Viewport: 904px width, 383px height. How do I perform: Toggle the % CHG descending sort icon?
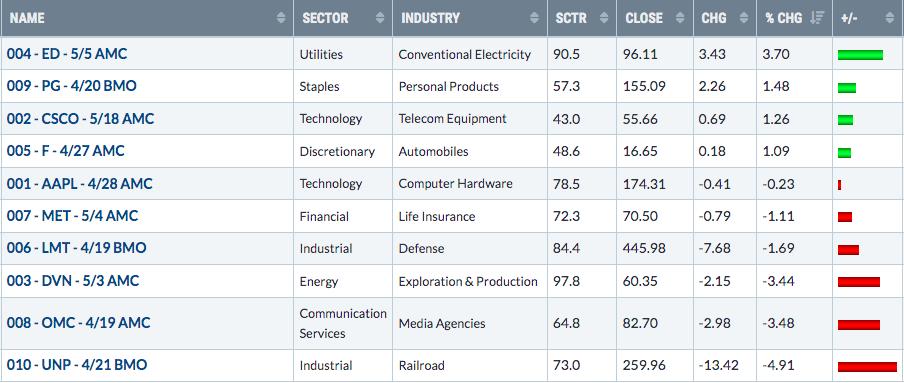[817, 18]
